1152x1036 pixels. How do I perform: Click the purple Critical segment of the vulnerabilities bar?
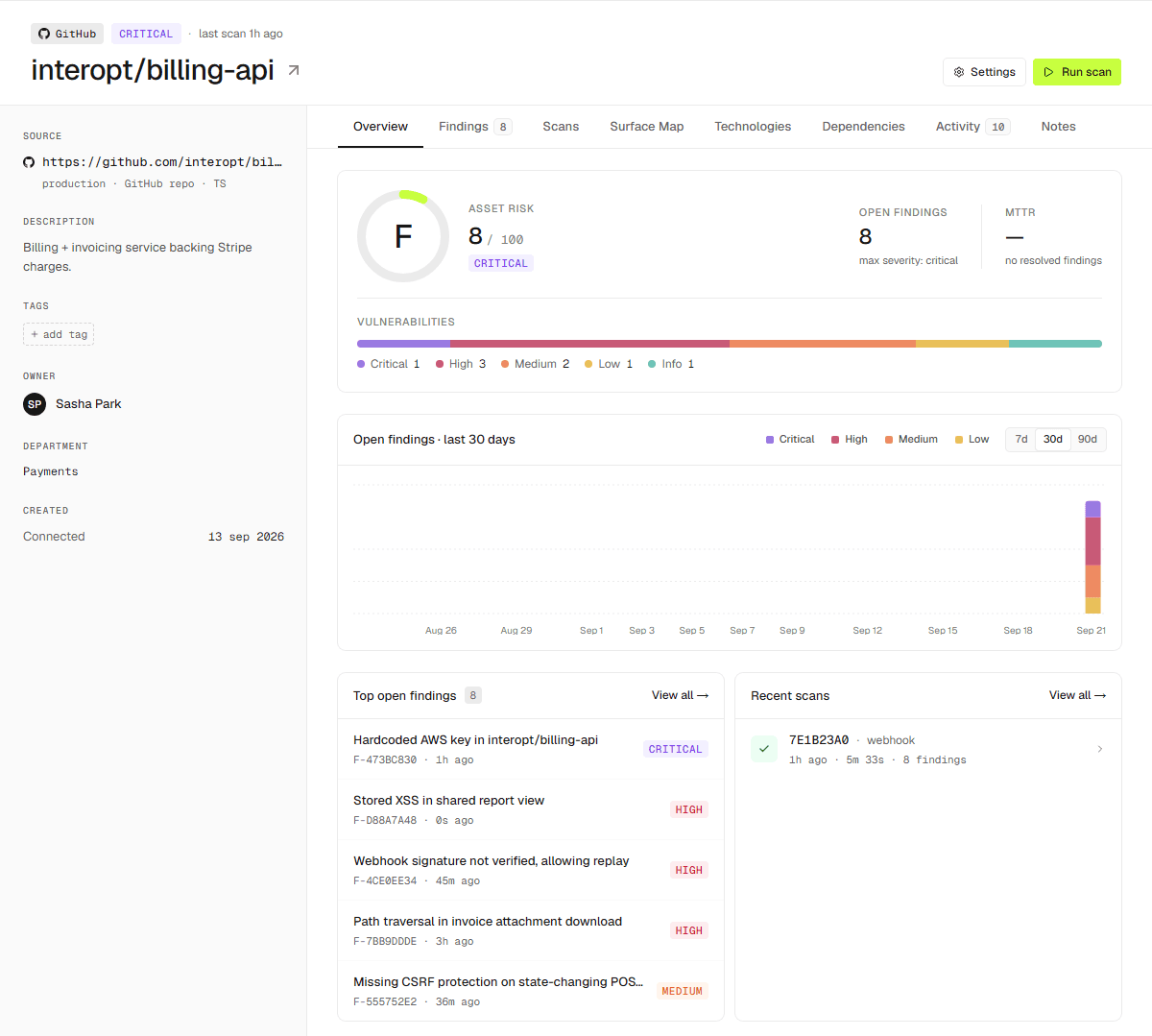tap(403, 344)
